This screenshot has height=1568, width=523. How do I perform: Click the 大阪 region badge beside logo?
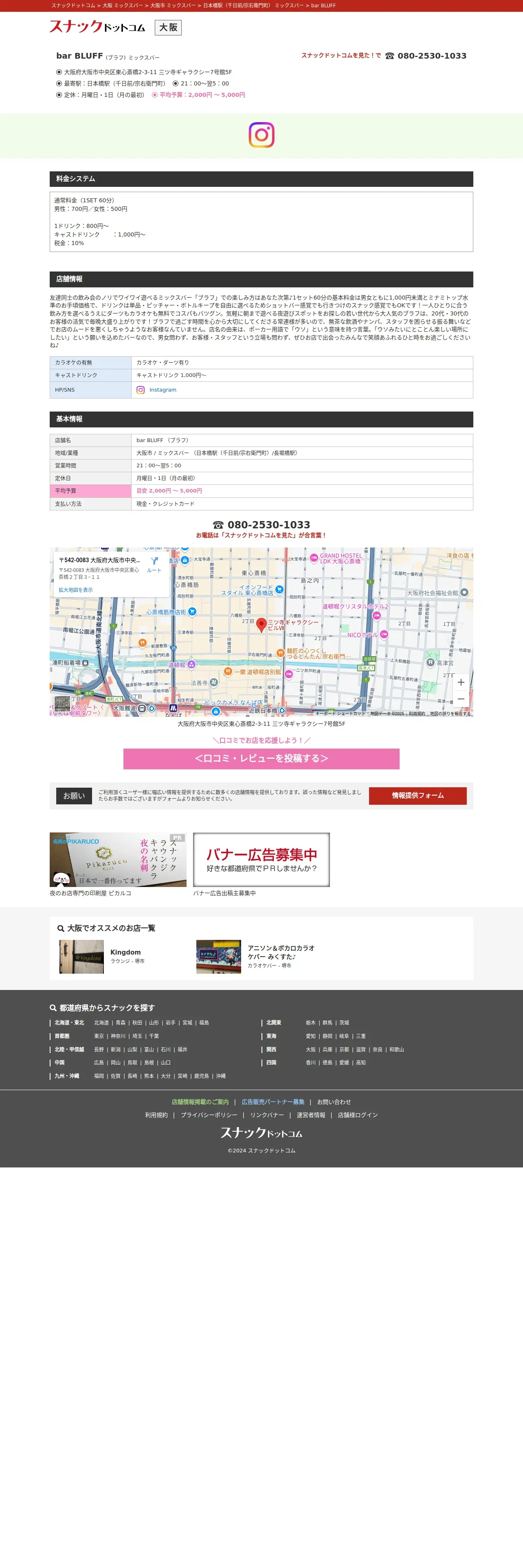pyautogui.click(x=168, y=28)
